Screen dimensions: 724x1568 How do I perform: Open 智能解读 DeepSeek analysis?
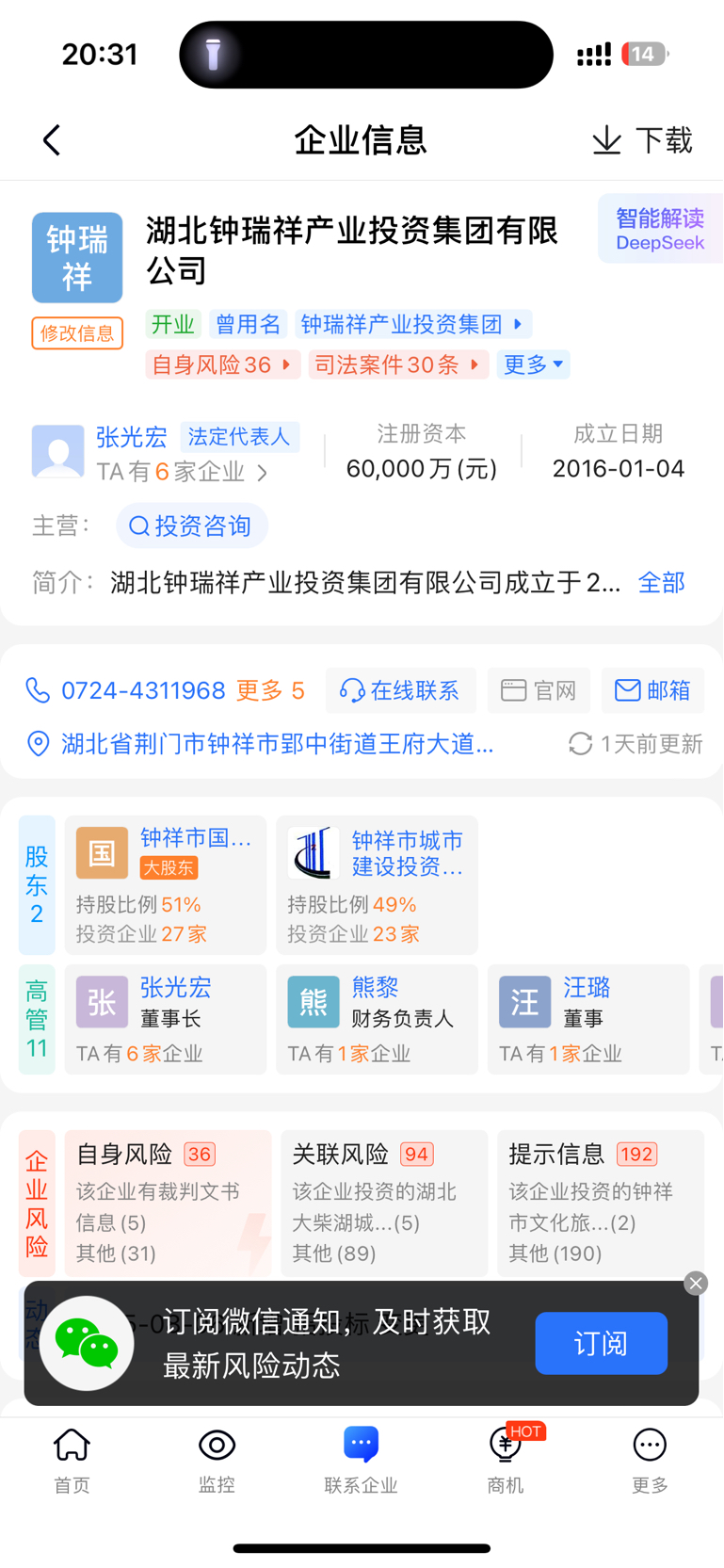coord(660,229)
